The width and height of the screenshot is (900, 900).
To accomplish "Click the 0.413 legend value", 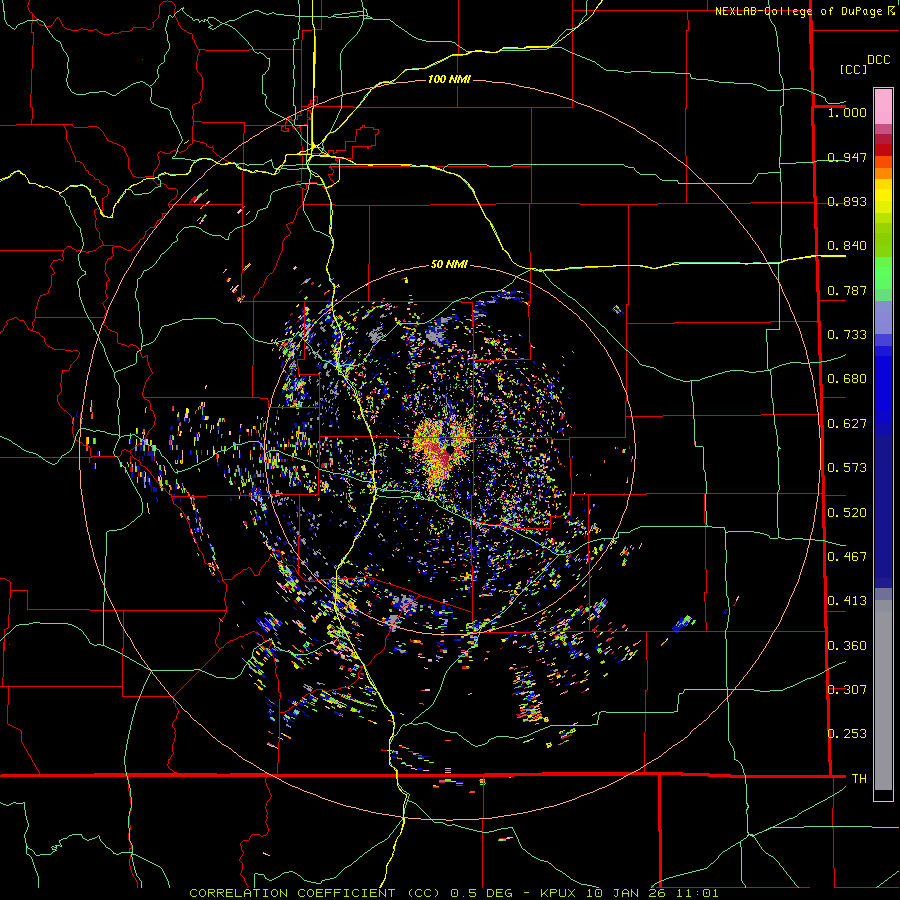I will [x=847, y=601].
